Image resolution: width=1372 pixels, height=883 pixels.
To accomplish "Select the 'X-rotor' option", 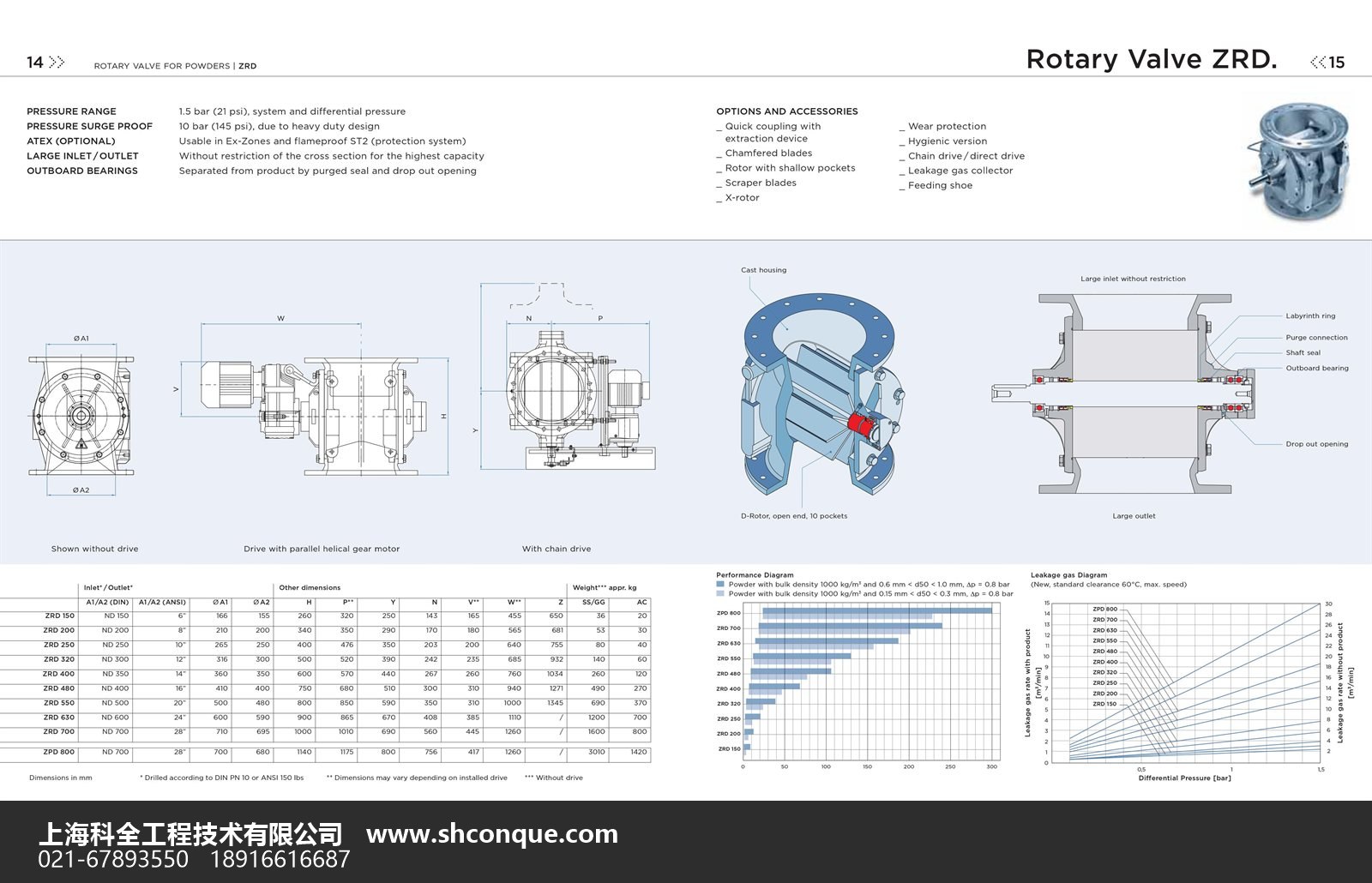I will (x=742, y=198).
